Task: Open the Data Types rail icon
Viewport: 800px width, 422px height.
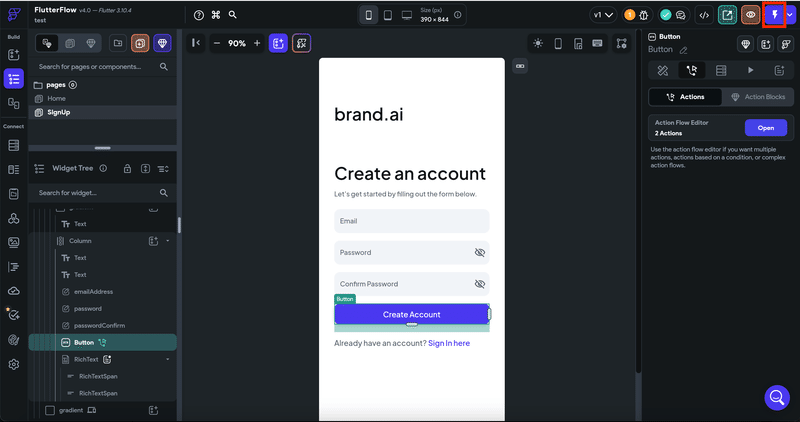Action: tap(14, 169)
